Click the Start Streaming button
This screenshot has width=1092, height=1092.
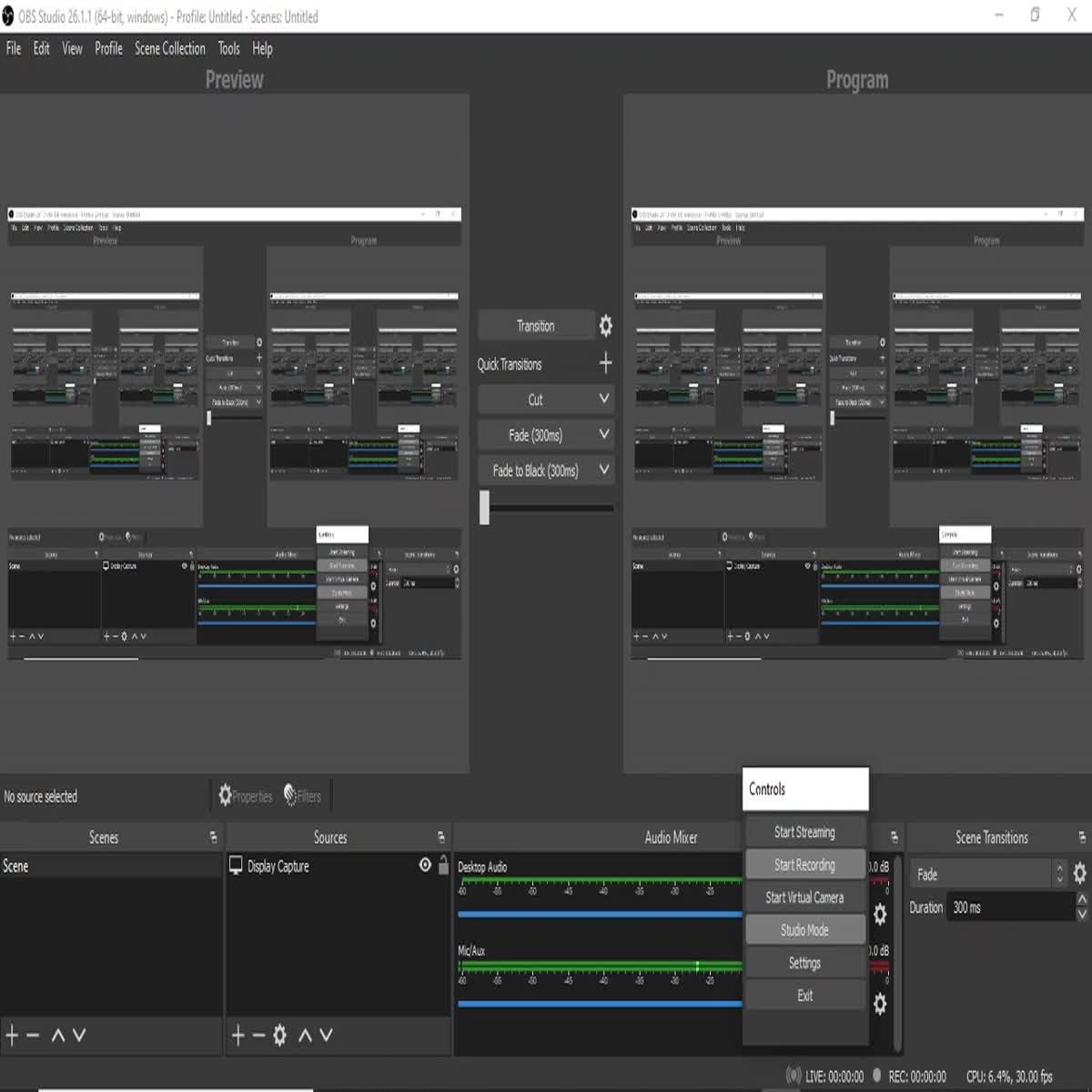tap(804, 832)
